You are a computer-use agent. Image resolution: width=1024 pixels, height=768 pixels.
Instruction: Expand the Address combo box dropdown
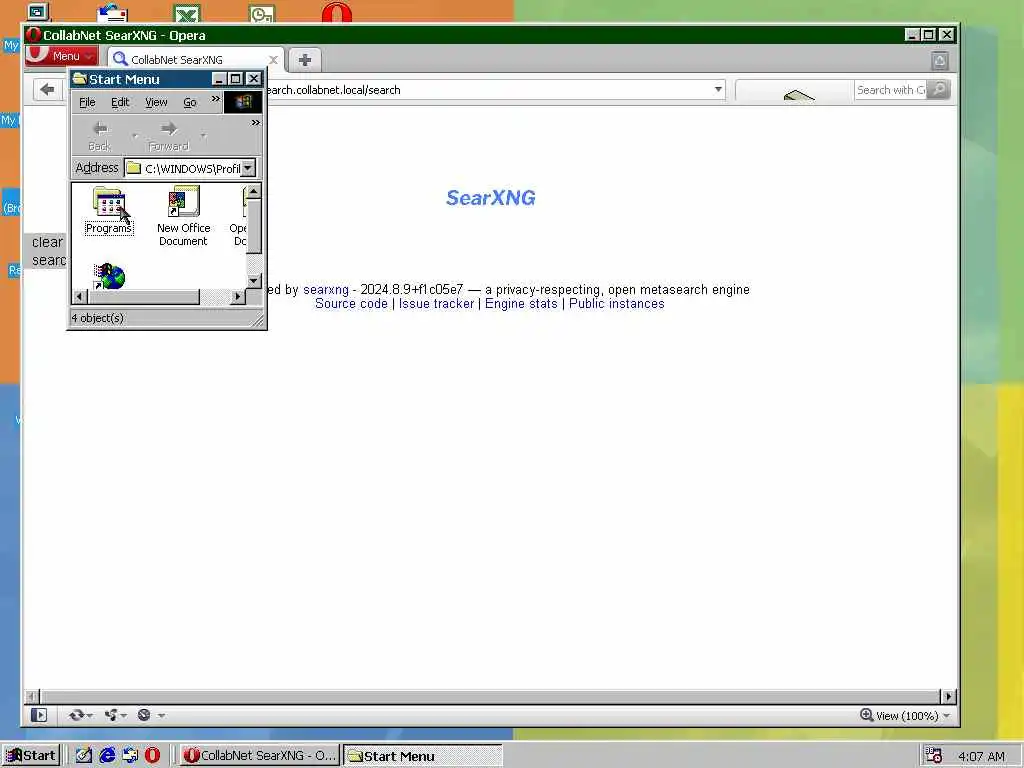[248, 168]
